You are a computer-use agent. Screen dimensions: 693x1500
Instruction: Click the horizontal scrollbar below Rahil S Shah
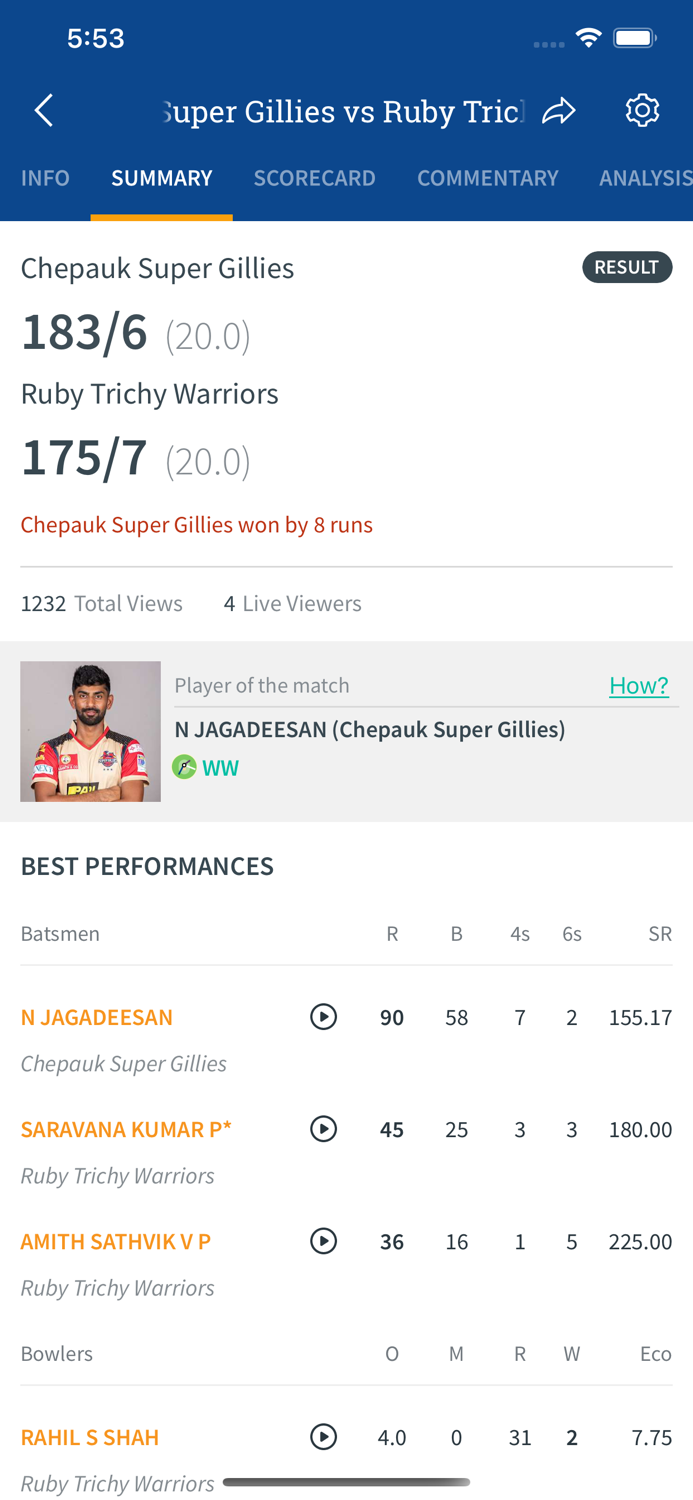[346, 1482]
